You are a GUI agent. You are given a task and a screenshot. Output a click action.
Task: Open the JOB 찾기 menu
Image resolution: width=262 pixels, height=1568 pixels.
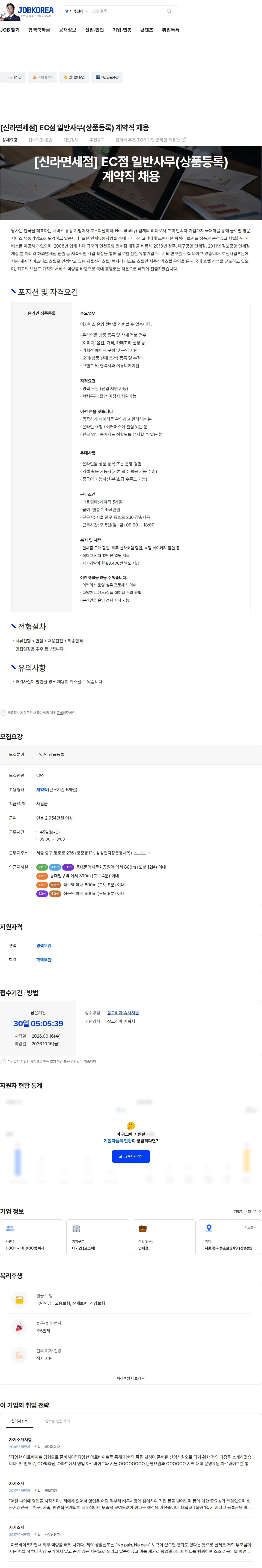tap(10, 30)
